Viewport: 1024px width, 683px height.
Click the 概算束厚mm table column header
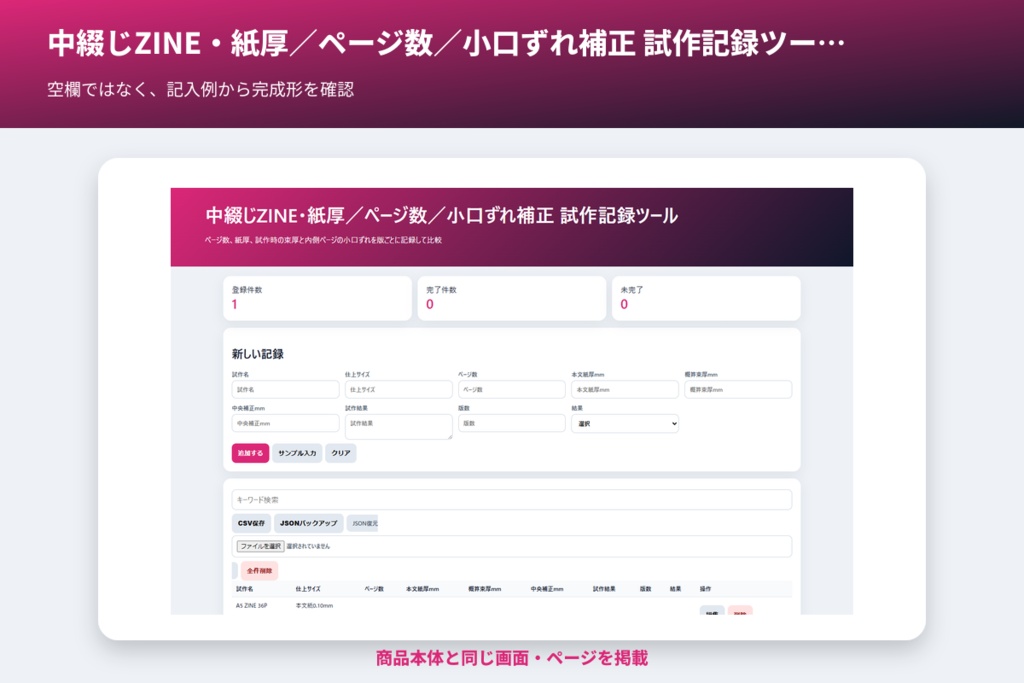coord(485,589)
